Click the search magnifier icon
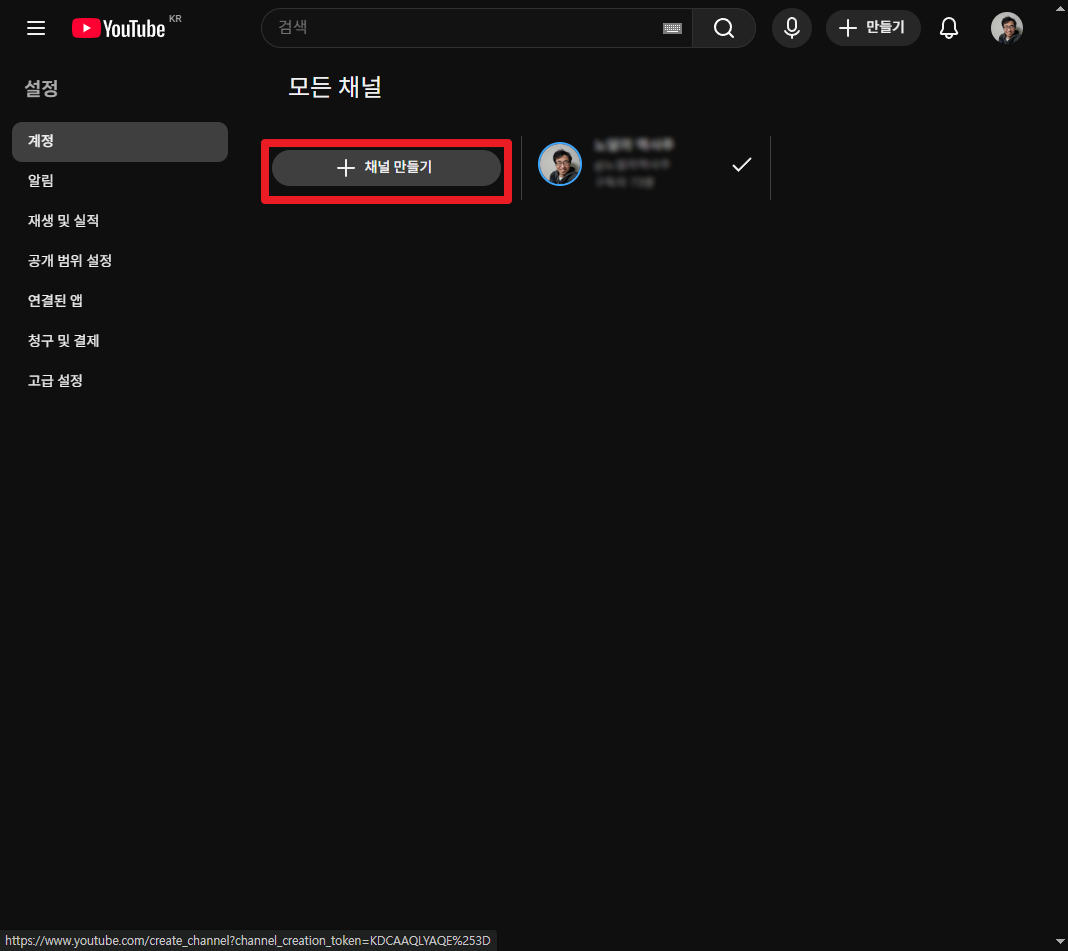 [x=723, y=28]
